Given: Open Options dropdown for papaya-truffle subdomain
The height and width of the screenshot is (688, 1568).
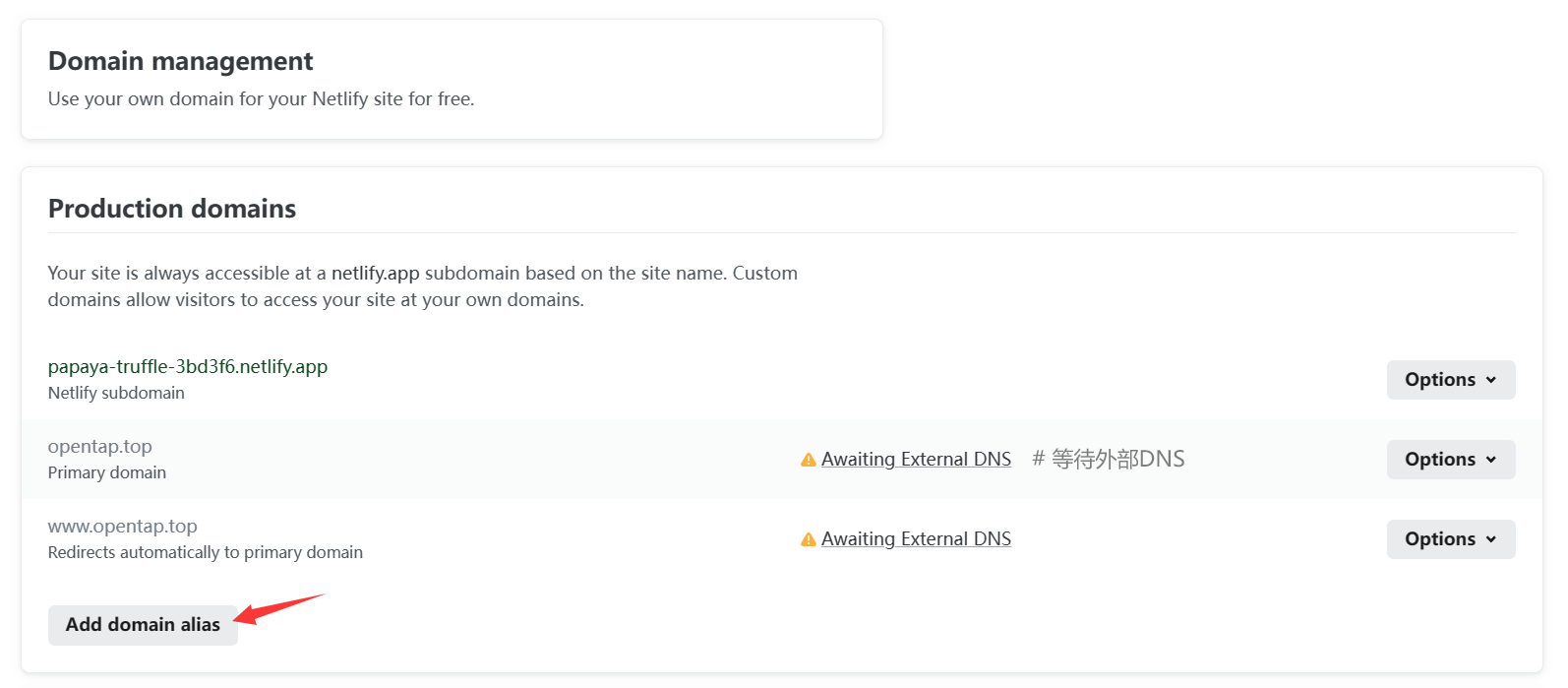Looking at the screenshot, I should [x=1451, y=380].
